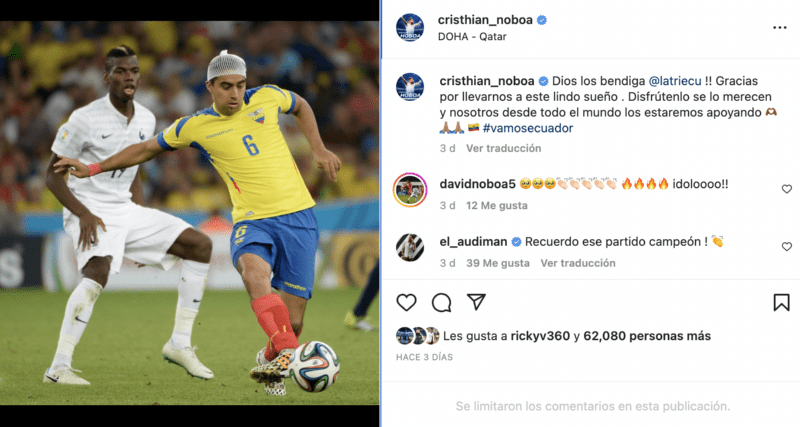Open el_audiman profile avatar
The width and height of the screenshot is (800, 427).
(410, 247)
